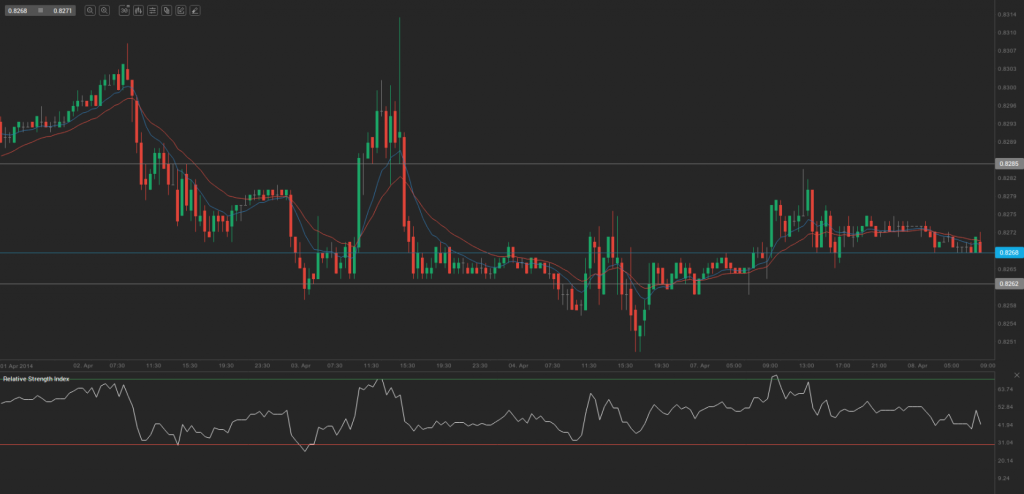Click the edit note icon in toolbar

(x=180, y=10)
